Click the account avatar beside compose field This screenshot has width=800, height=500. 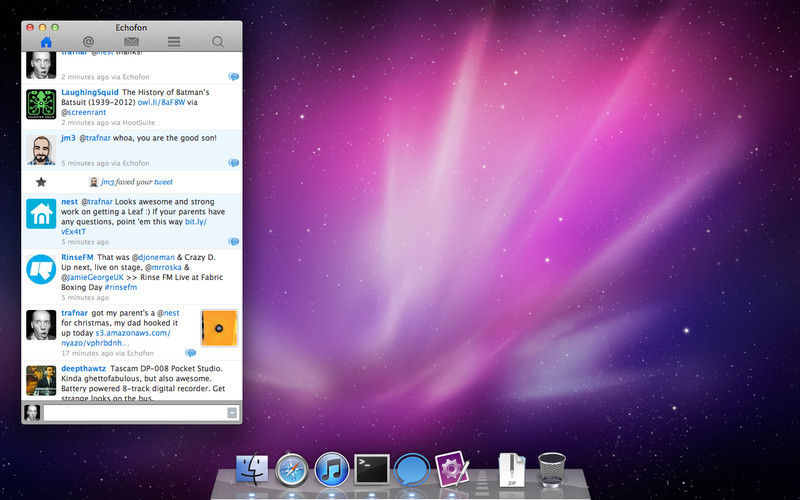tap(32, 413)
